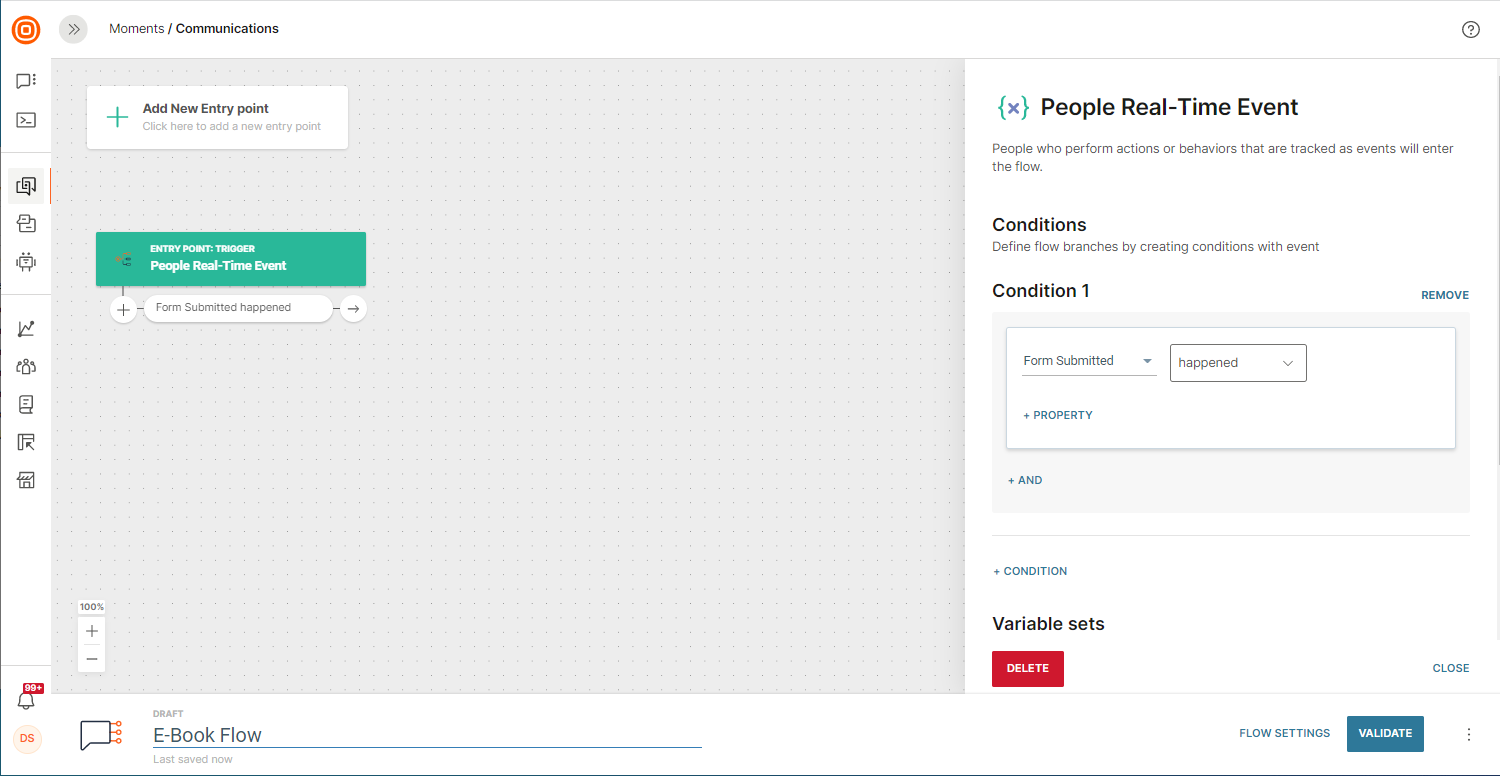Open the People icon in sidebar

coord(26,367)
